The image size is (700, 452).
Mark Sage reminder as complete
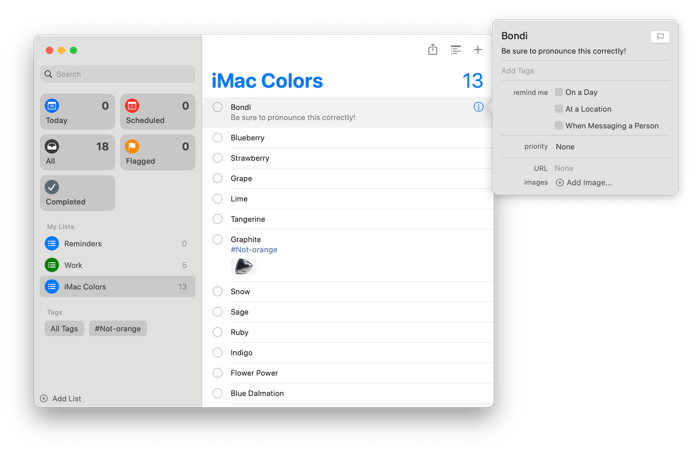pyautogui.click(x=217, y=312)
